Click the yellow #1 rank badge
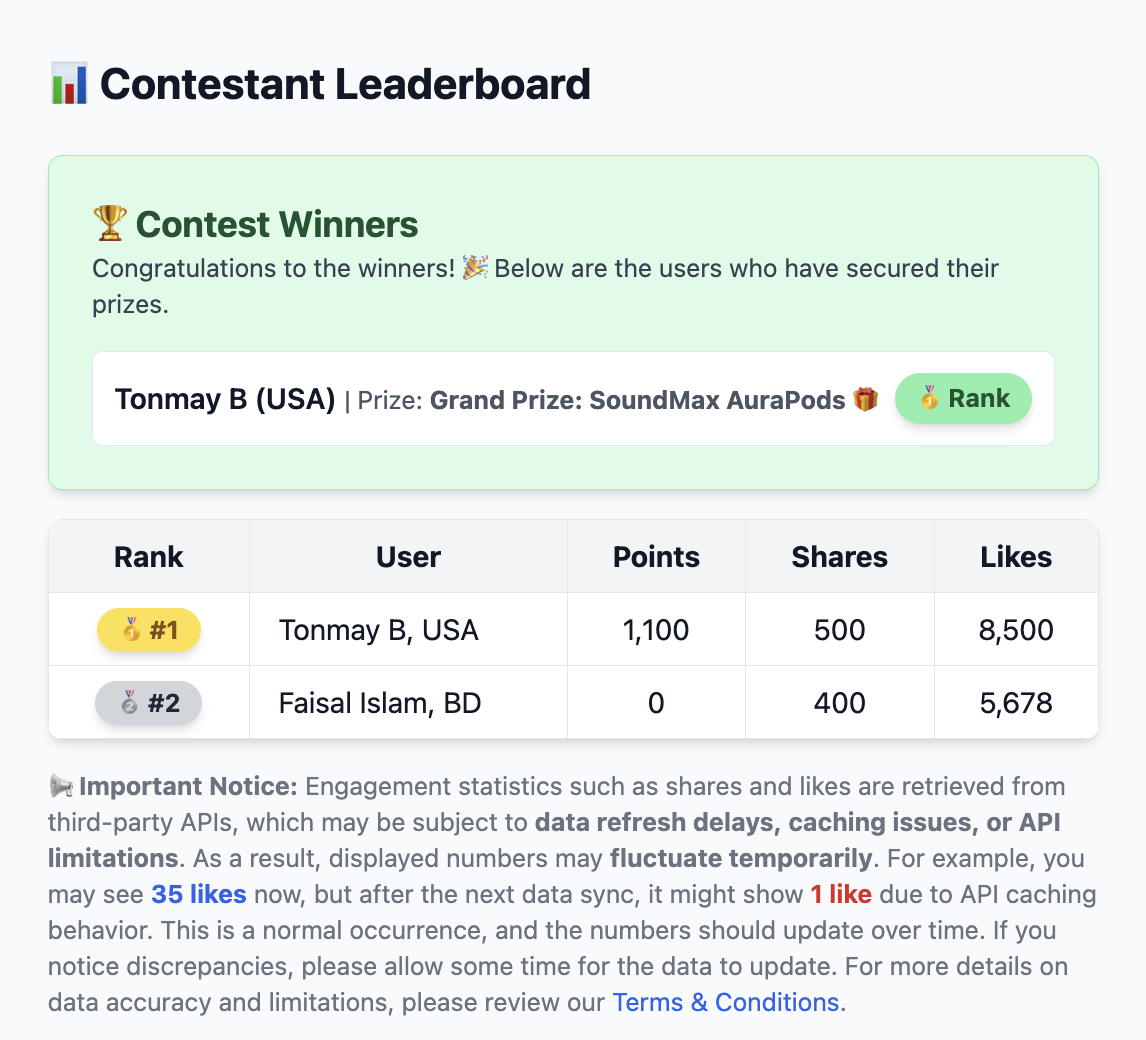Image resolution: width=1146 pixels, height=1040 pixels. [149, 630]
